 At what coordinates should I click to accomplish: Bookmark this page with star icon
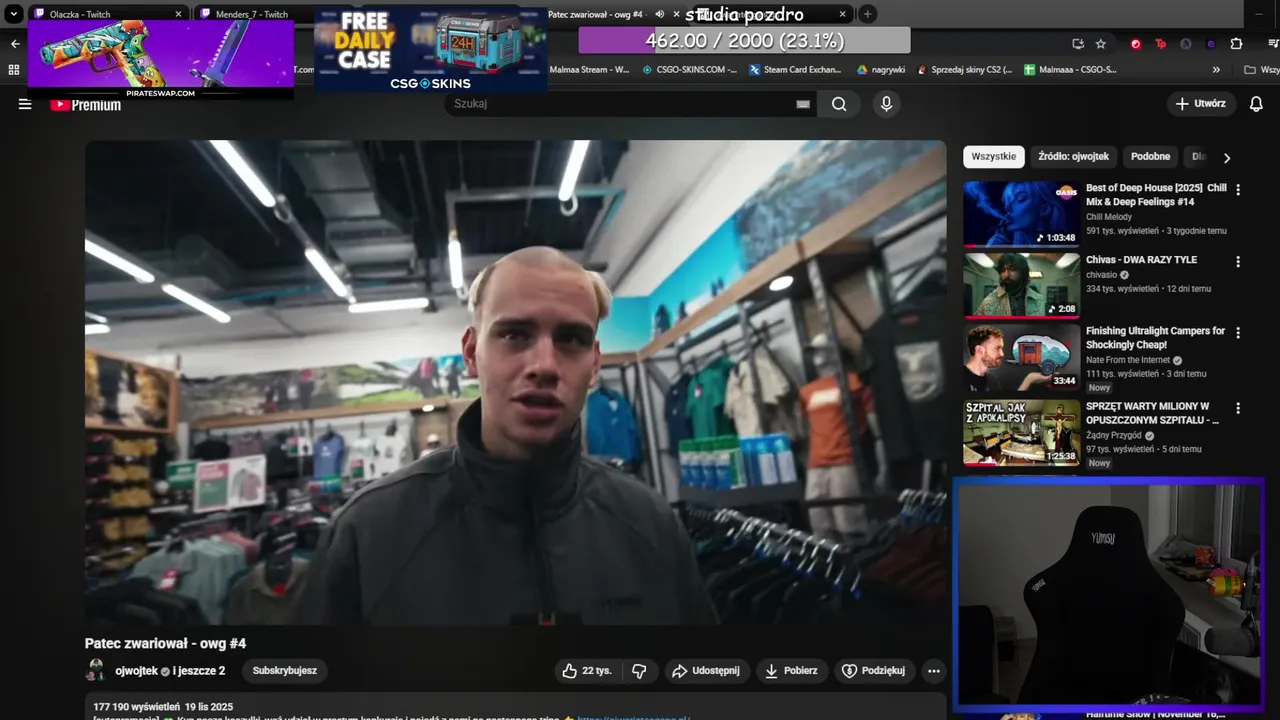(x=1101, y=44)
